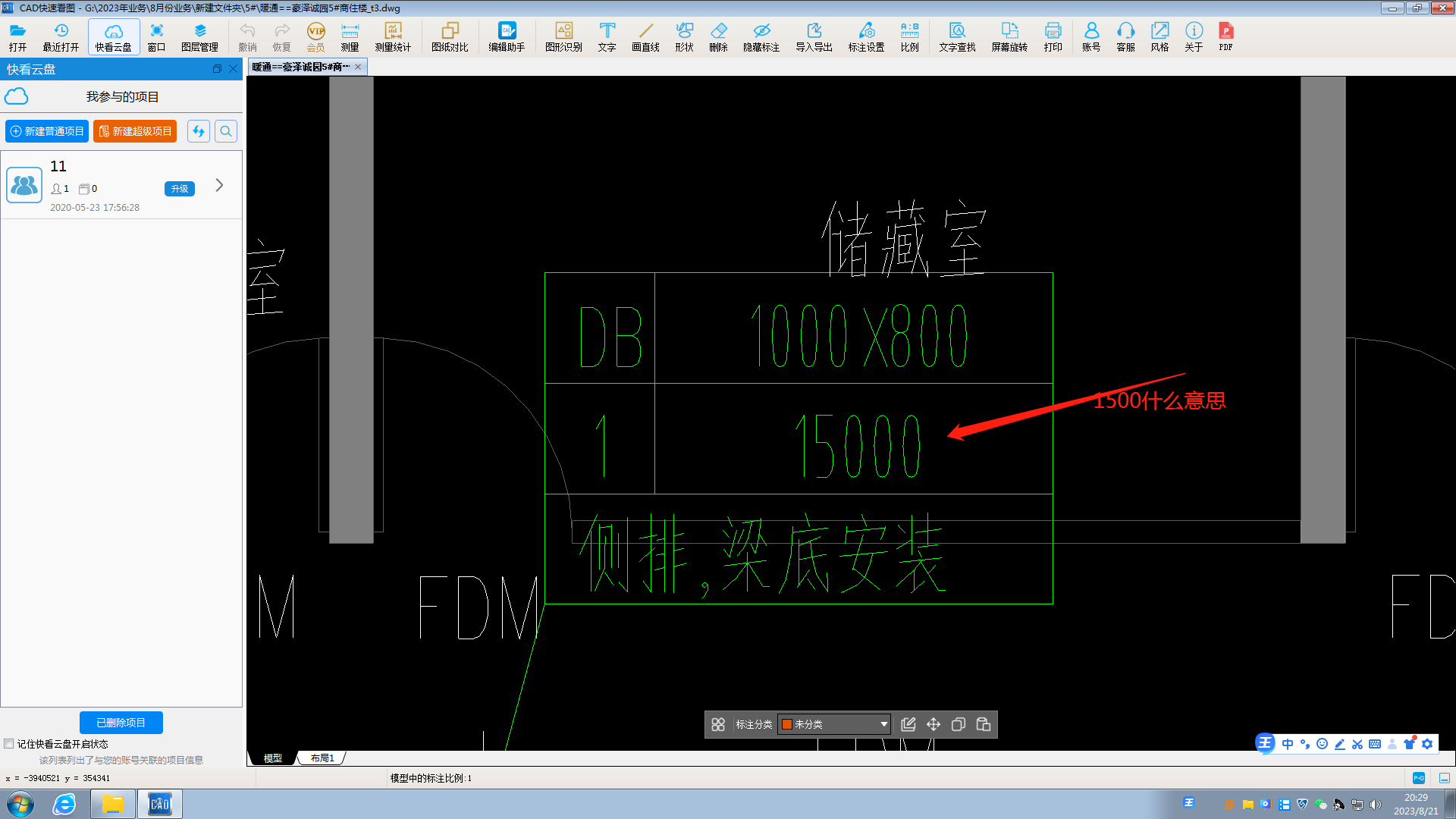The width and height of the screenshot is (1456, 819).
Task: Select the CAD app taskbar button
Action: (160, 804)
